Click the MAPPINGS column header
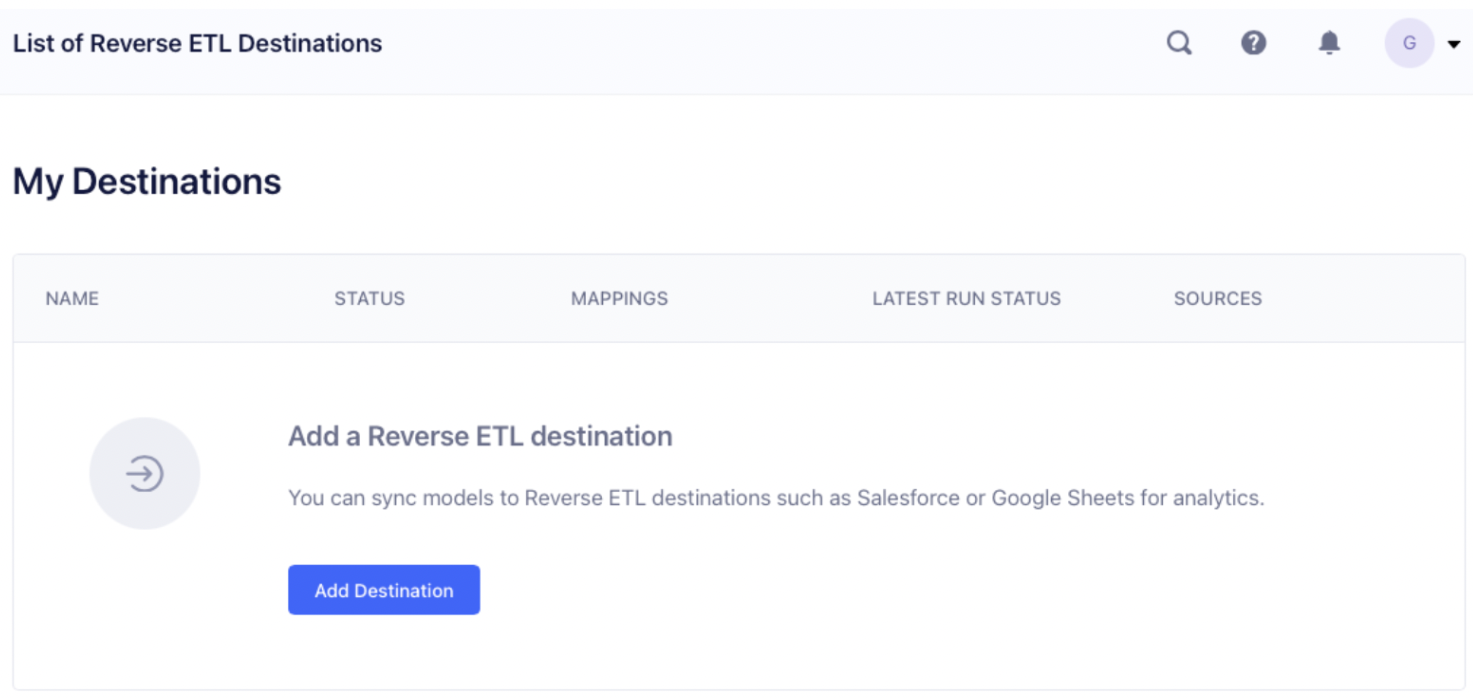This screenshot has height=698, width=1473. (x=619, y=298)
